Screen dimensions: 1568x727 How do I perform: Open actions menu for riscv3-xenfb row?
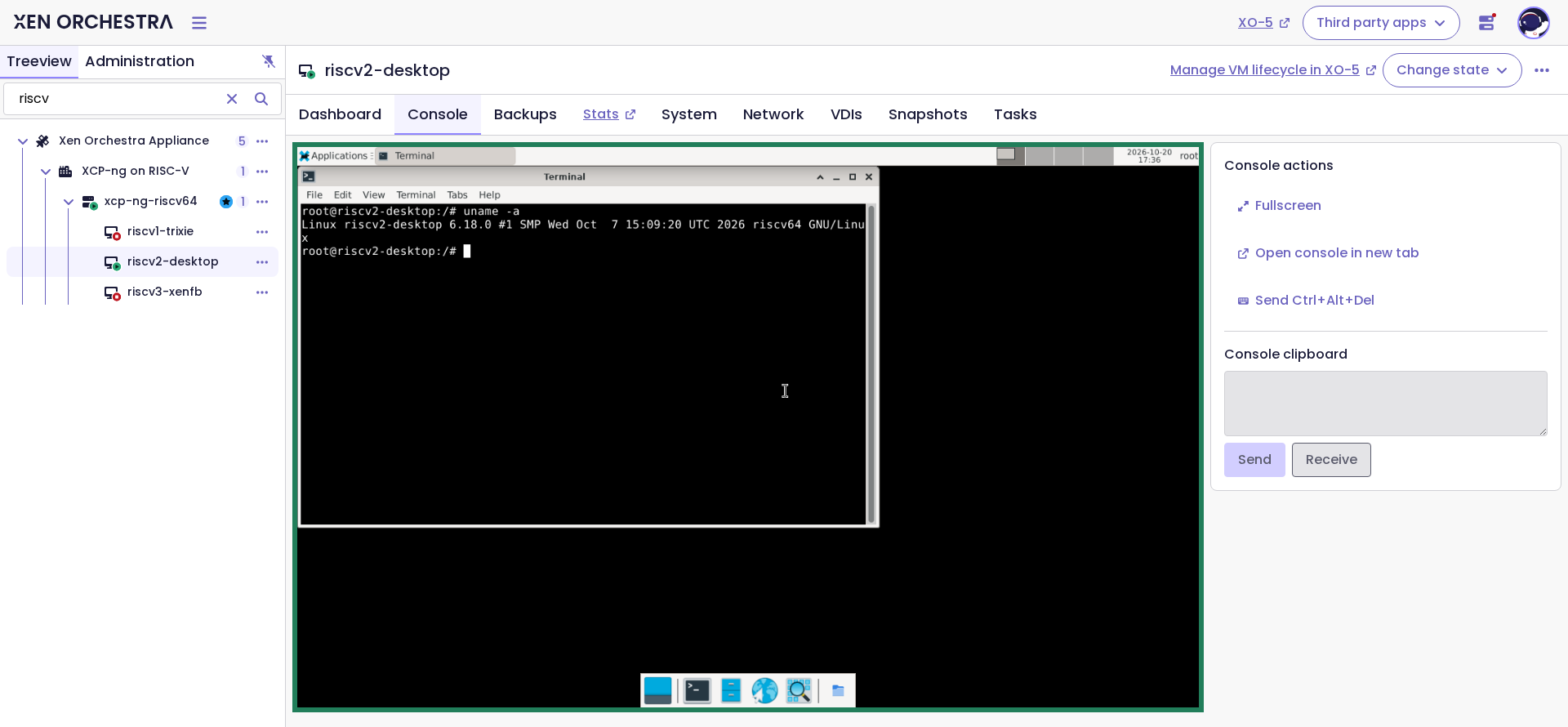[x=262, y=292]
